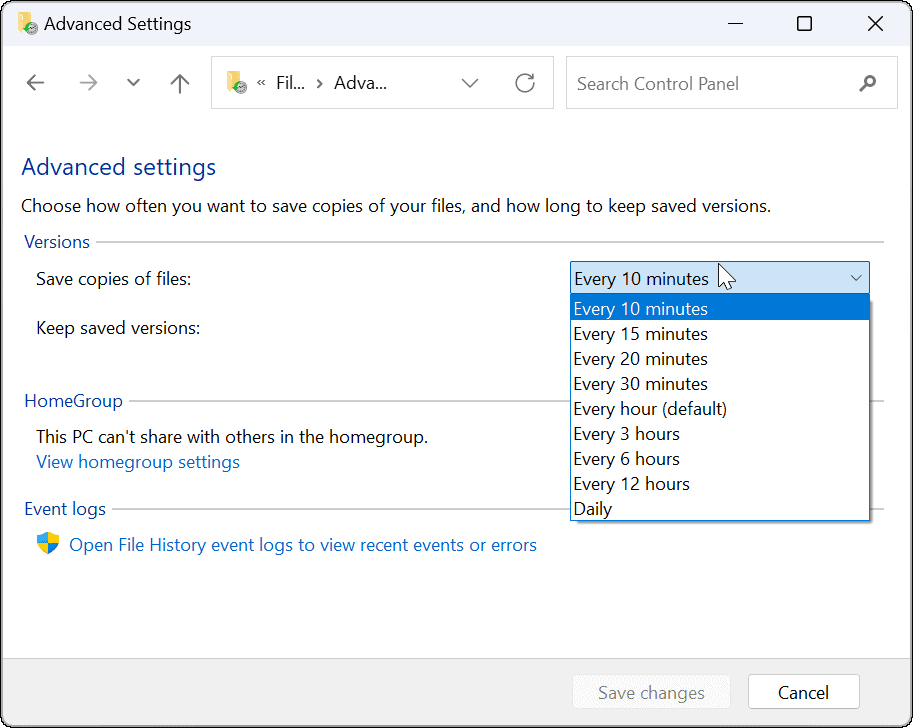The width and height of the screenshot is (913, 728).
Task: Go up one level with the up arrow
Action: coord(179,83)
